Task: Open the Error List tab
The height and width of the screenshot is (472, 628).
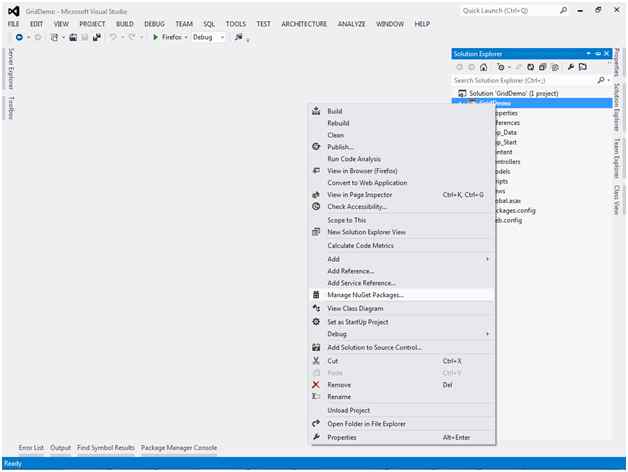Action: coord(31,448)
